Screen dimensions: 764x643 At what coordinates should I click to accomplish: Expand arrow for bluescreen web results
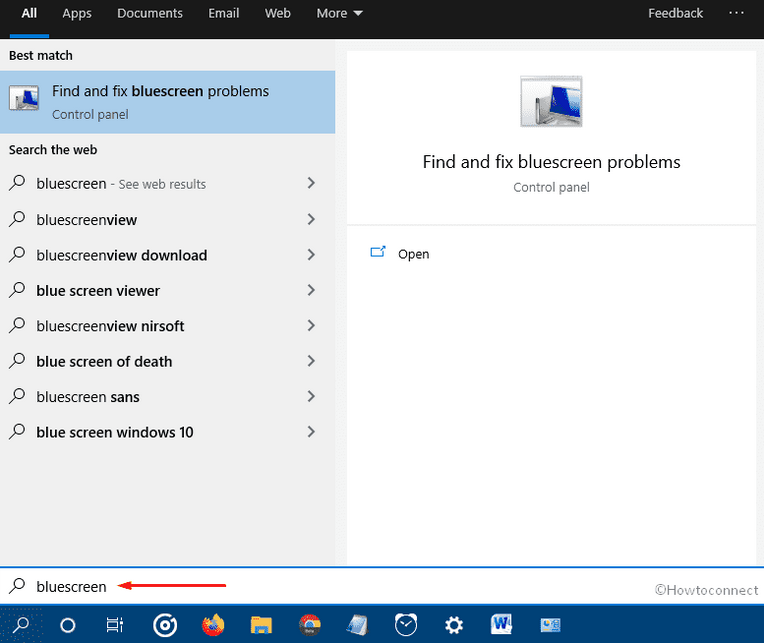[x=311, y=183]
